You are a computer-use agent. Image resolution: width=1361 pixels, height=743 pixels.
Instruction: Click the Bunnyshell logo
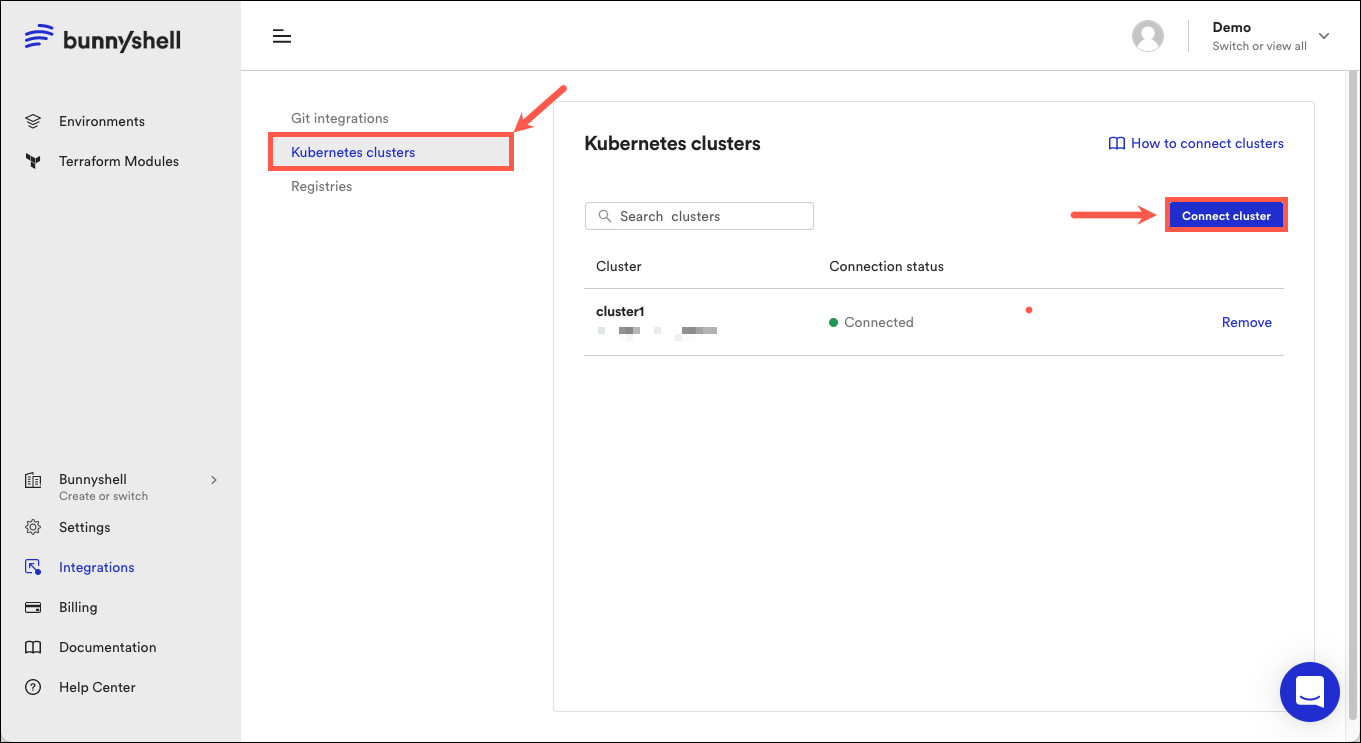click(103, 39)
